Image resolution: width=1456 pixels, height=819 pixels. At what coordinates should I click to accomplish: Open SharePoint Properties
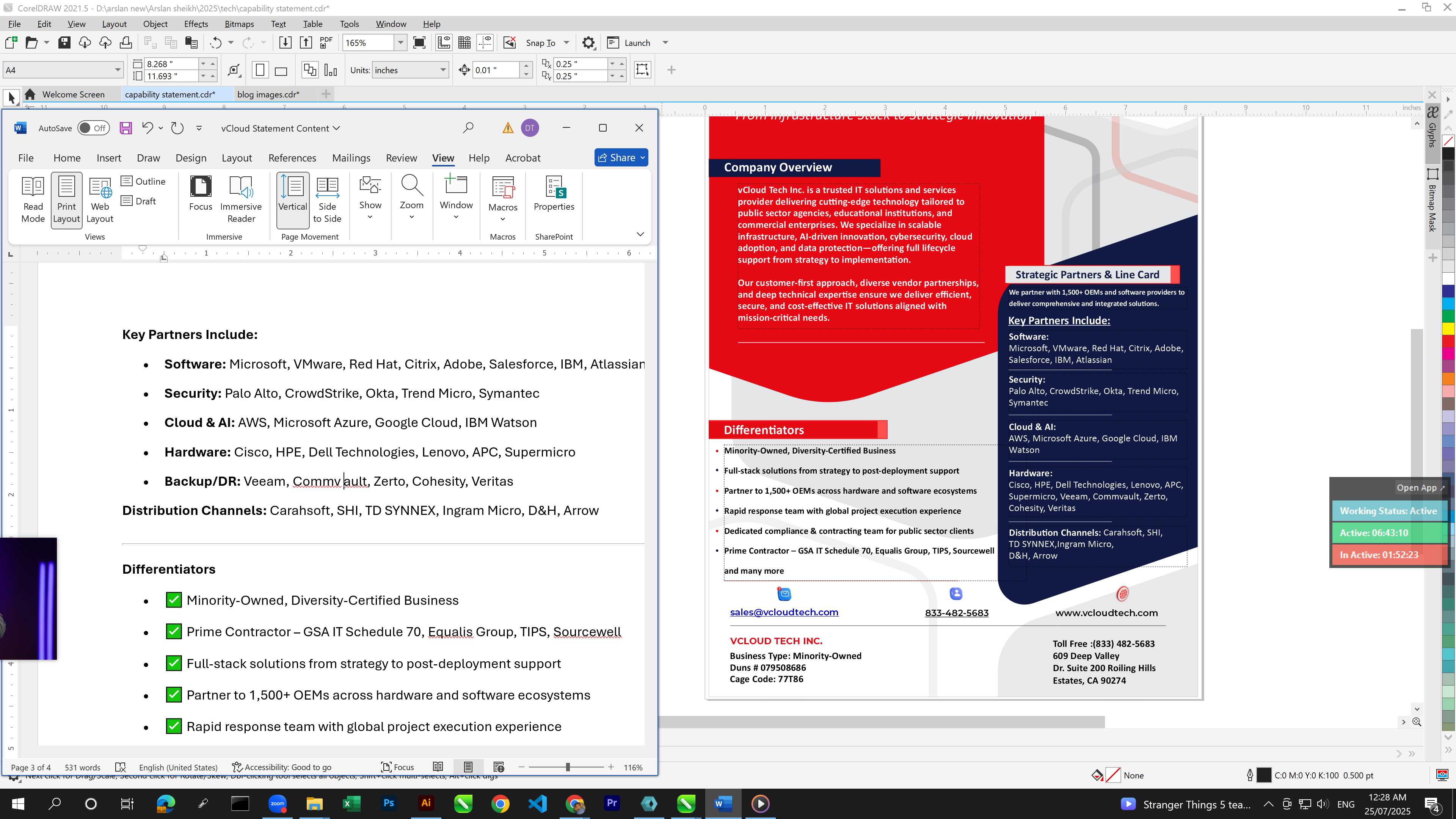554,194
